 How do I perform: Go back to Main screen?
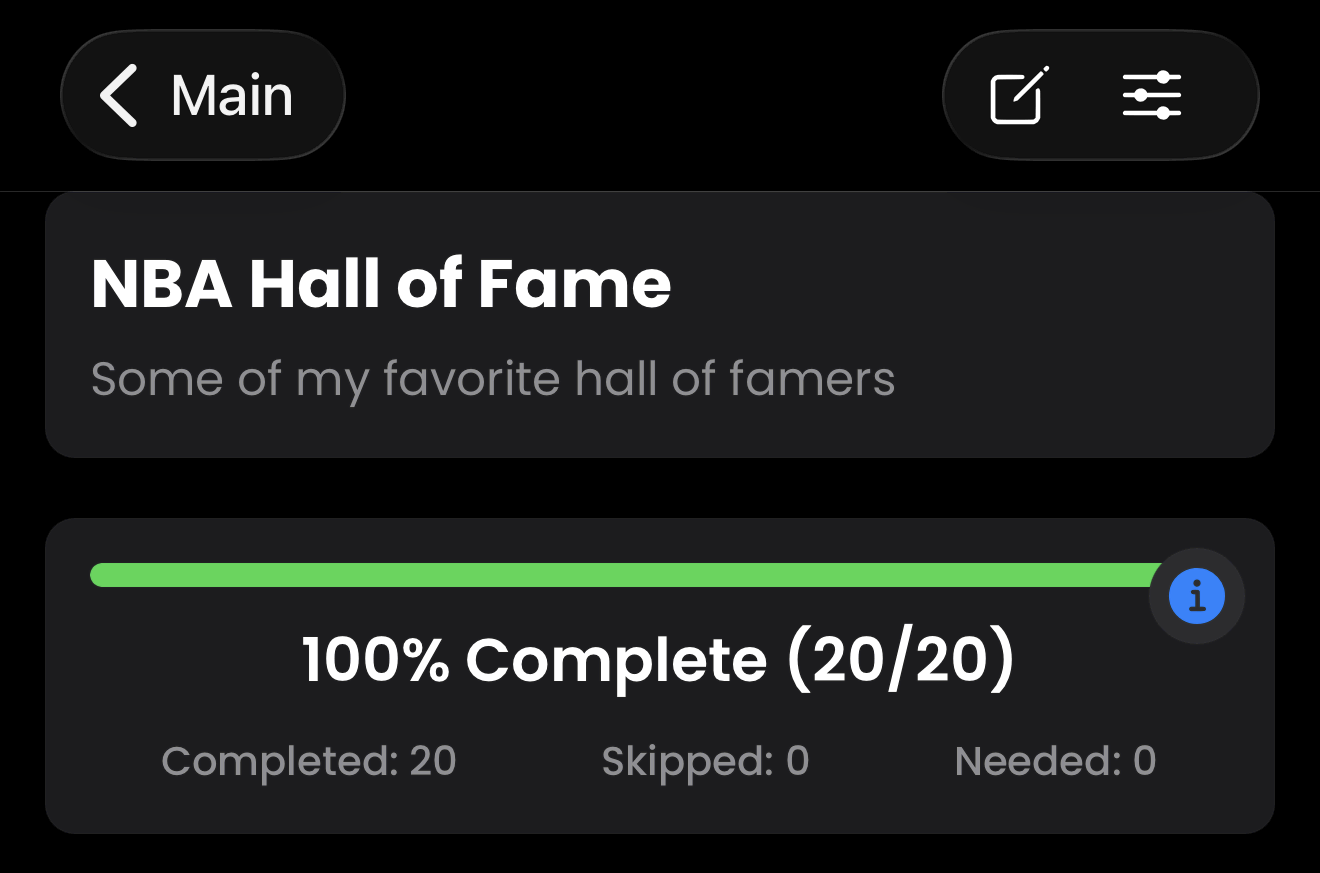(x=203, y=96)
